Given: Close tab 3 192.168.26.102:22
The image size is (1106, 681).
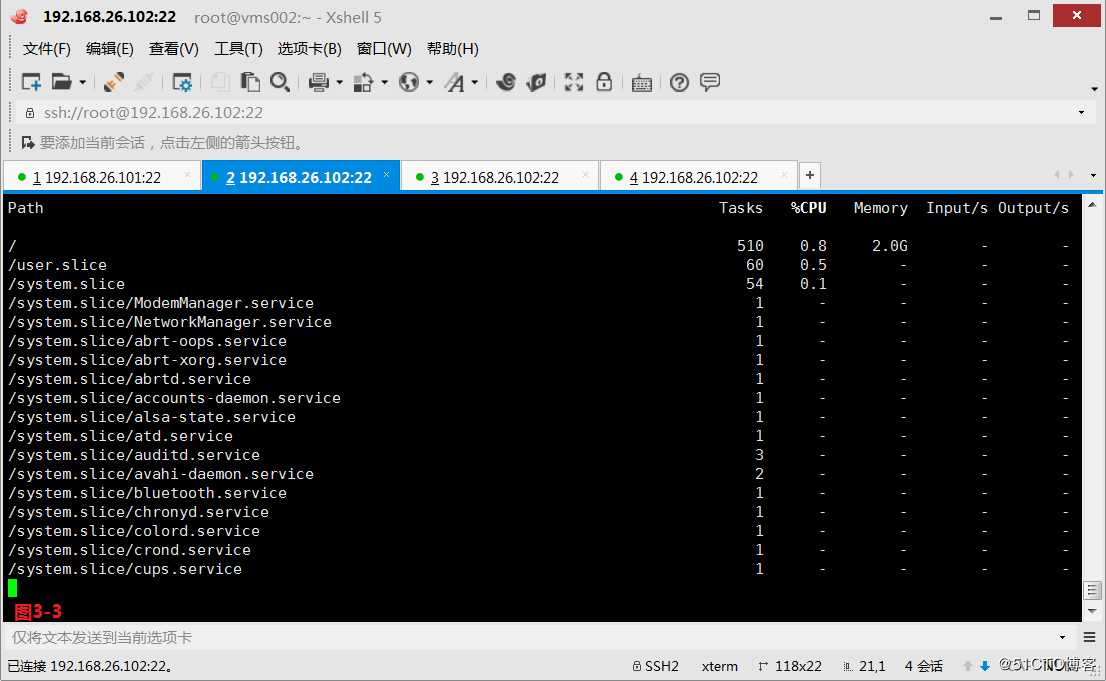Looking at the screenshot, I should [585, 175].
